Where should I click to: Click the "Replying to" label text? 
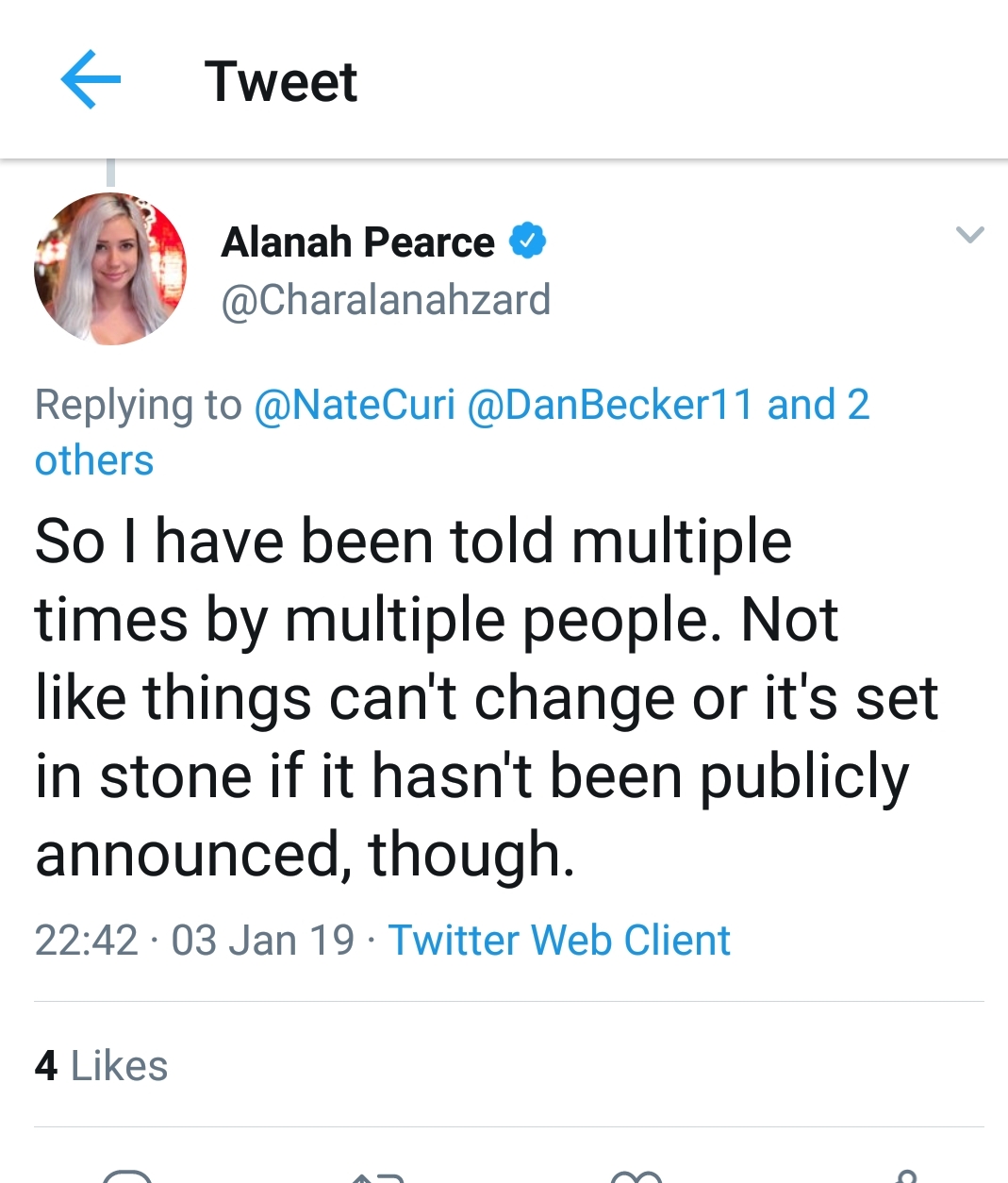coord(138,405)
